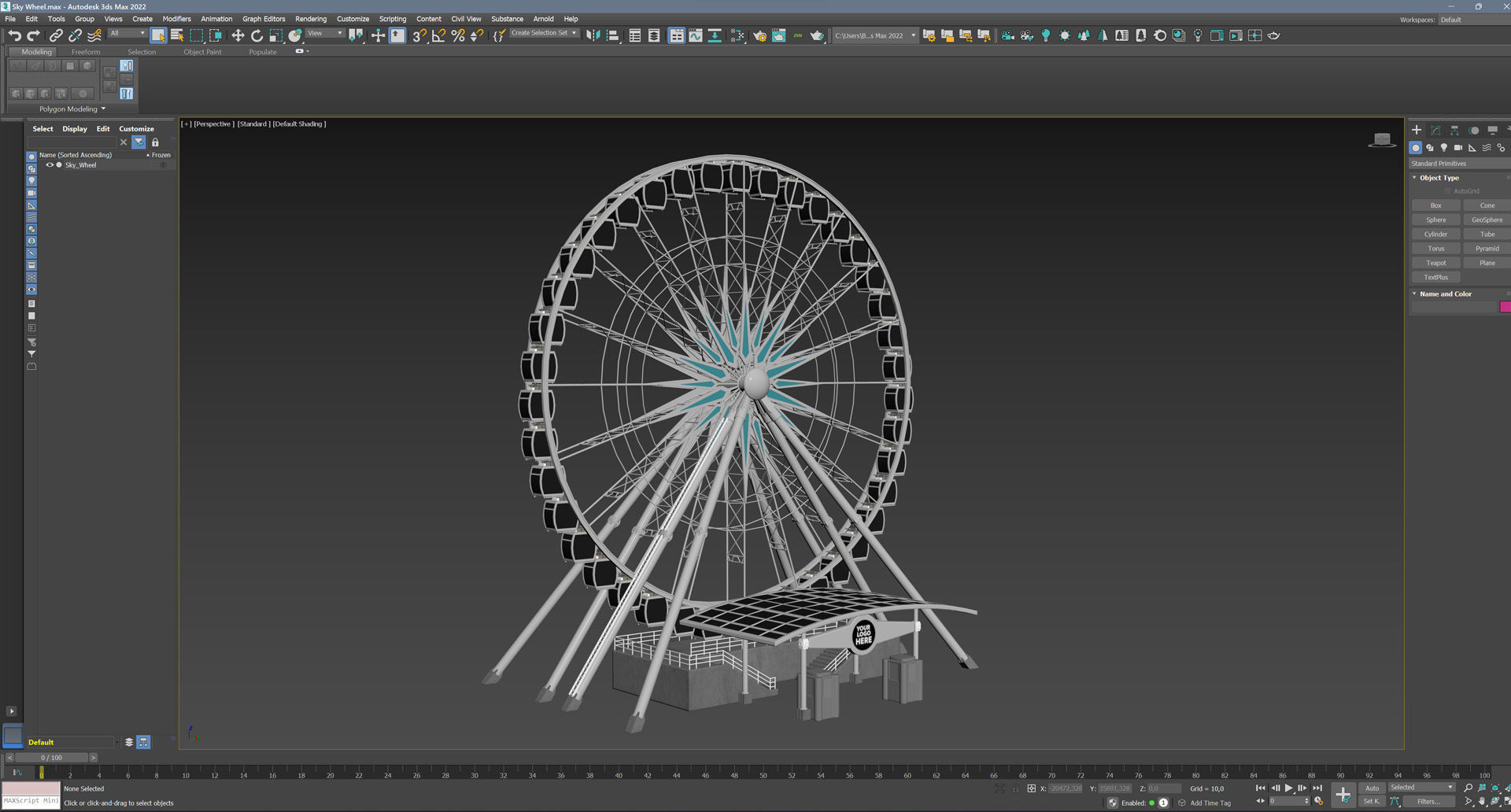Click the Sphere primitive button

click(1435, 220)
